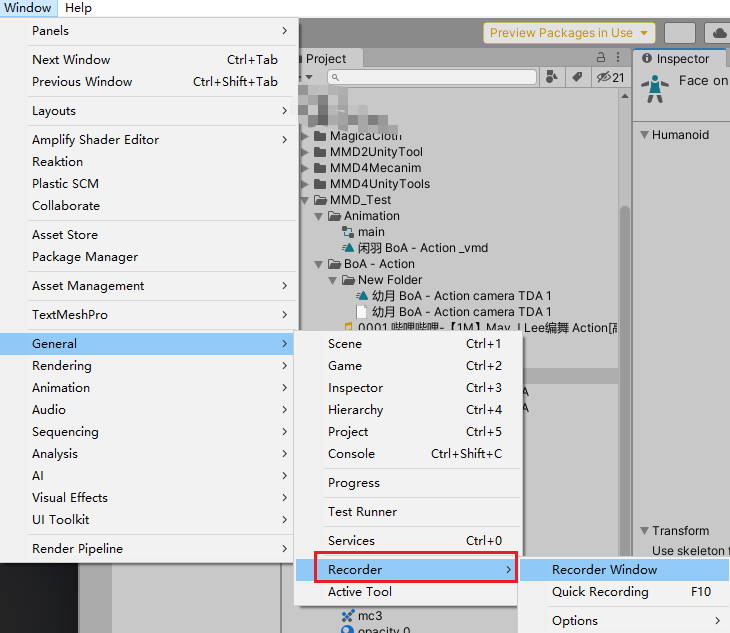
Task: Open the Project panel three-dot options menu
Action: (x=618, y=59)
